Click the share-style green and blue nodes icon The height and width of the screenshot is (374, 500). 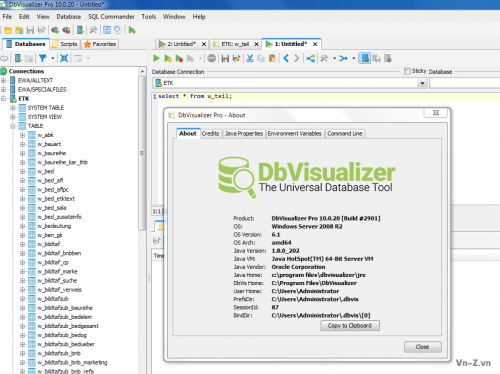311,58
